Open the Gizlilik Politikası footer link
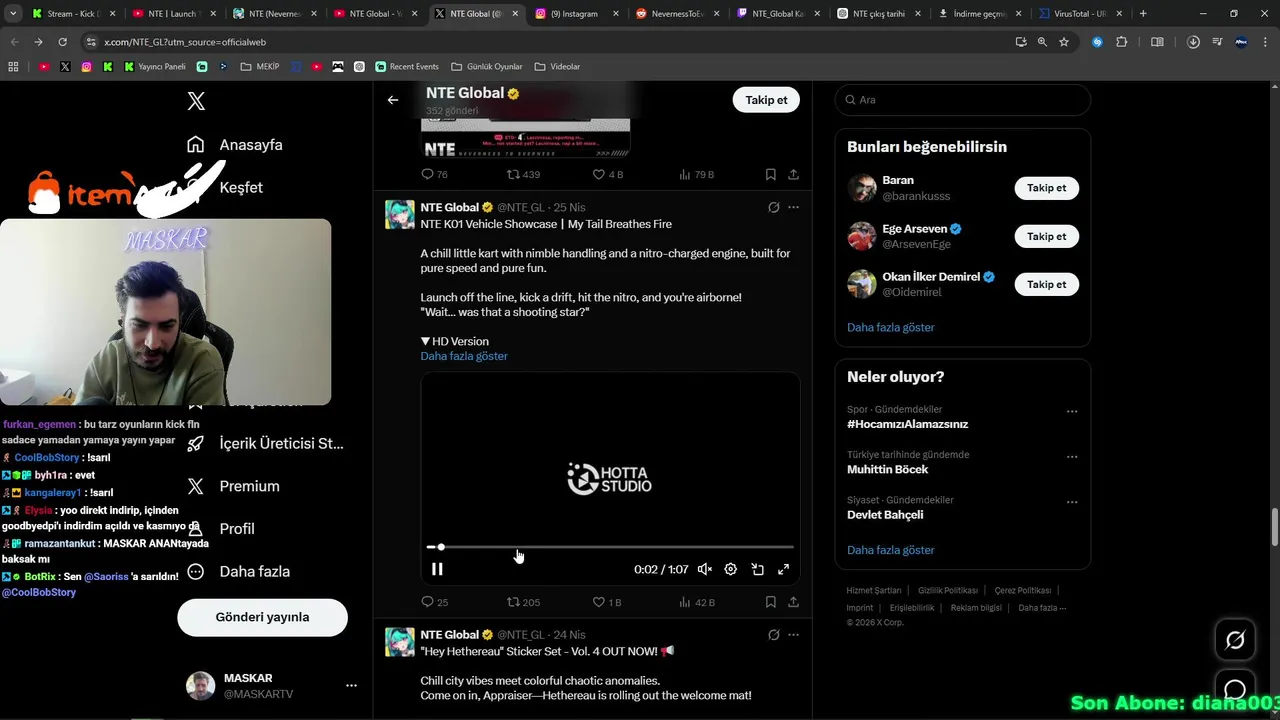 (947, 590)
